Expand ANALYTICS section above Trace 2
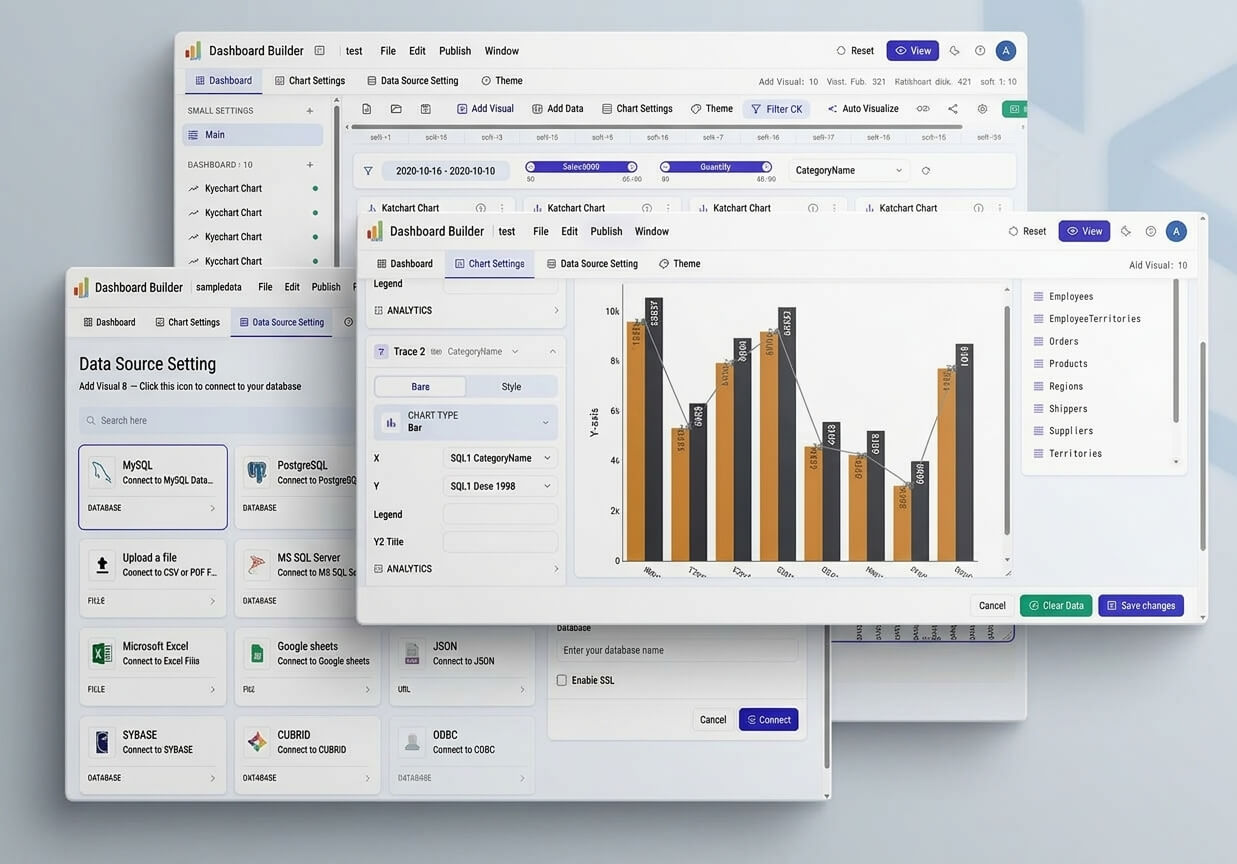Image resolution: width=1237 pixels, height=864 pixels. click(x=468, y=311)
